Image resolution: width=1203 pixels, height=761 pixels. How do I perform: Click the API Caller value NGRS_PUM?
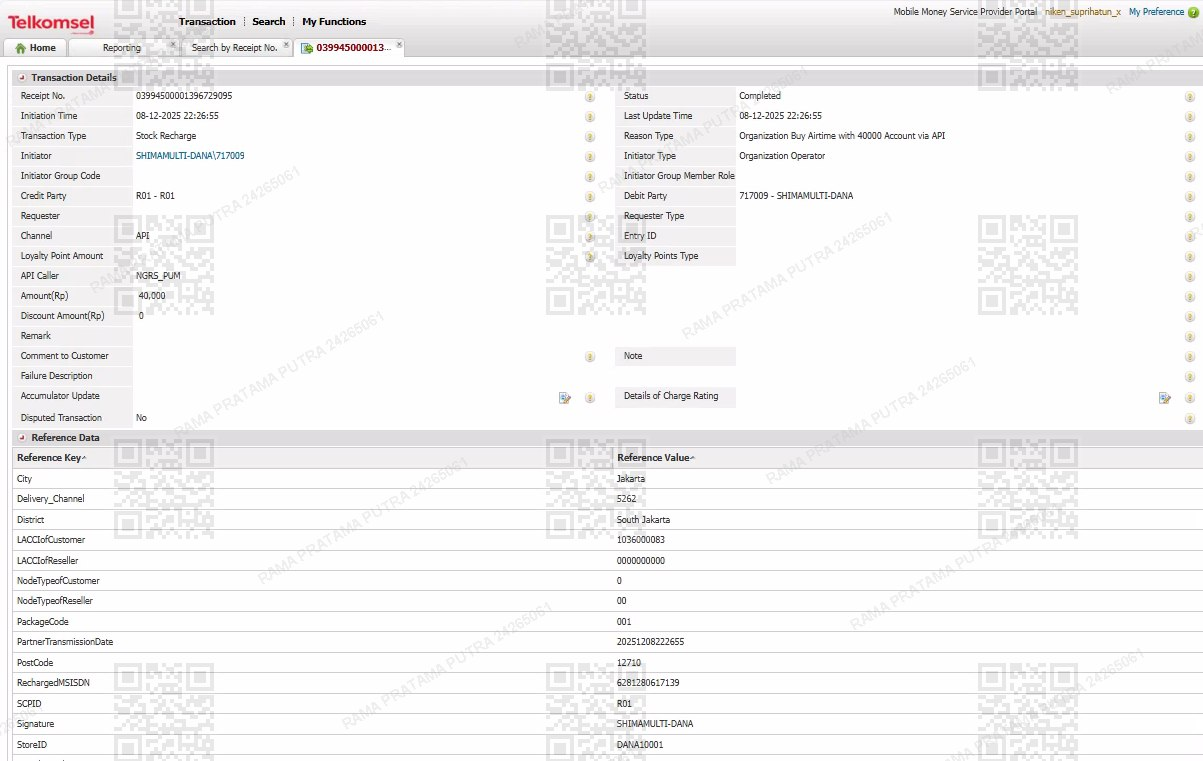click(159, 276)
